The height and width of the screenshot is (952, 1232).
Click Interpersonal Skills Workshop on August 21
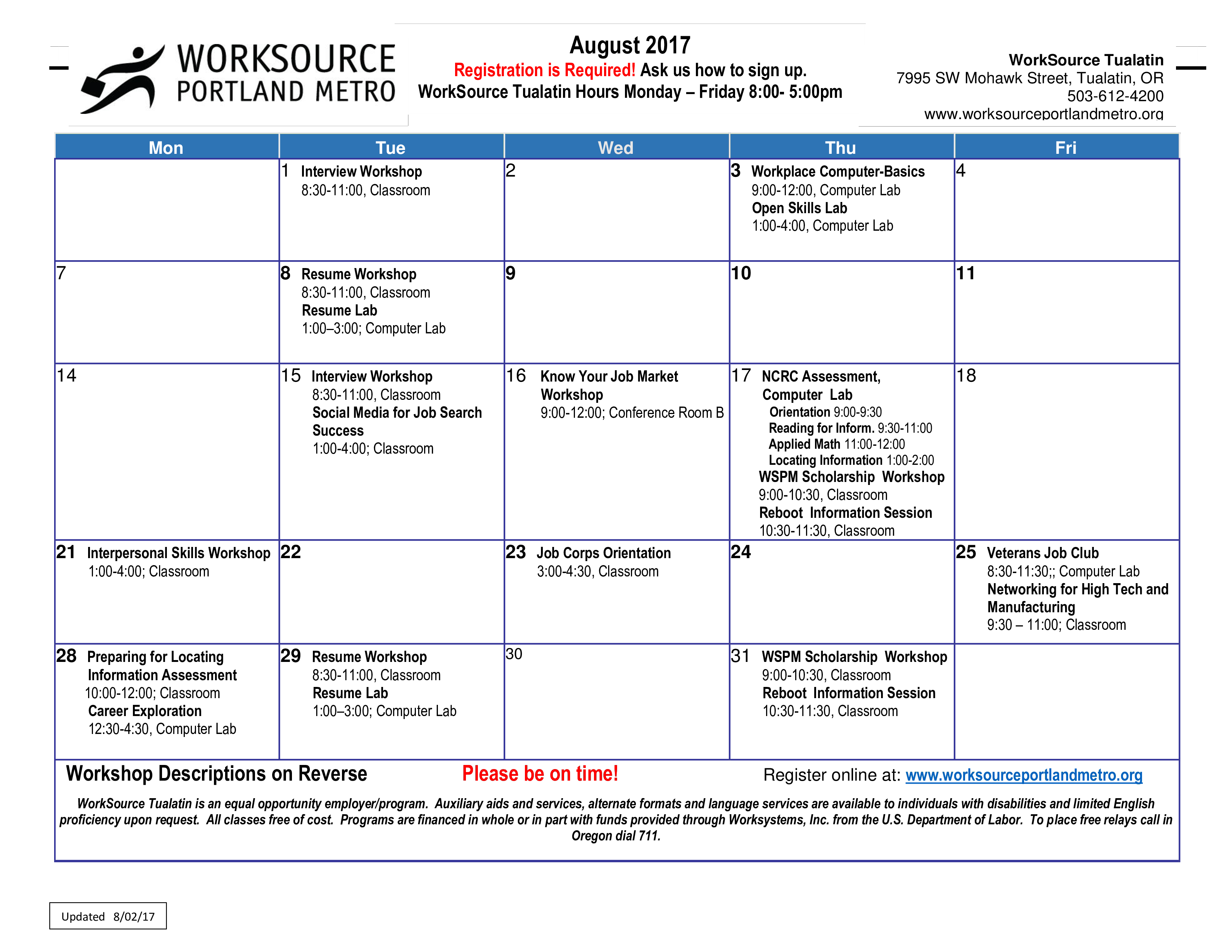pos(178,553)
